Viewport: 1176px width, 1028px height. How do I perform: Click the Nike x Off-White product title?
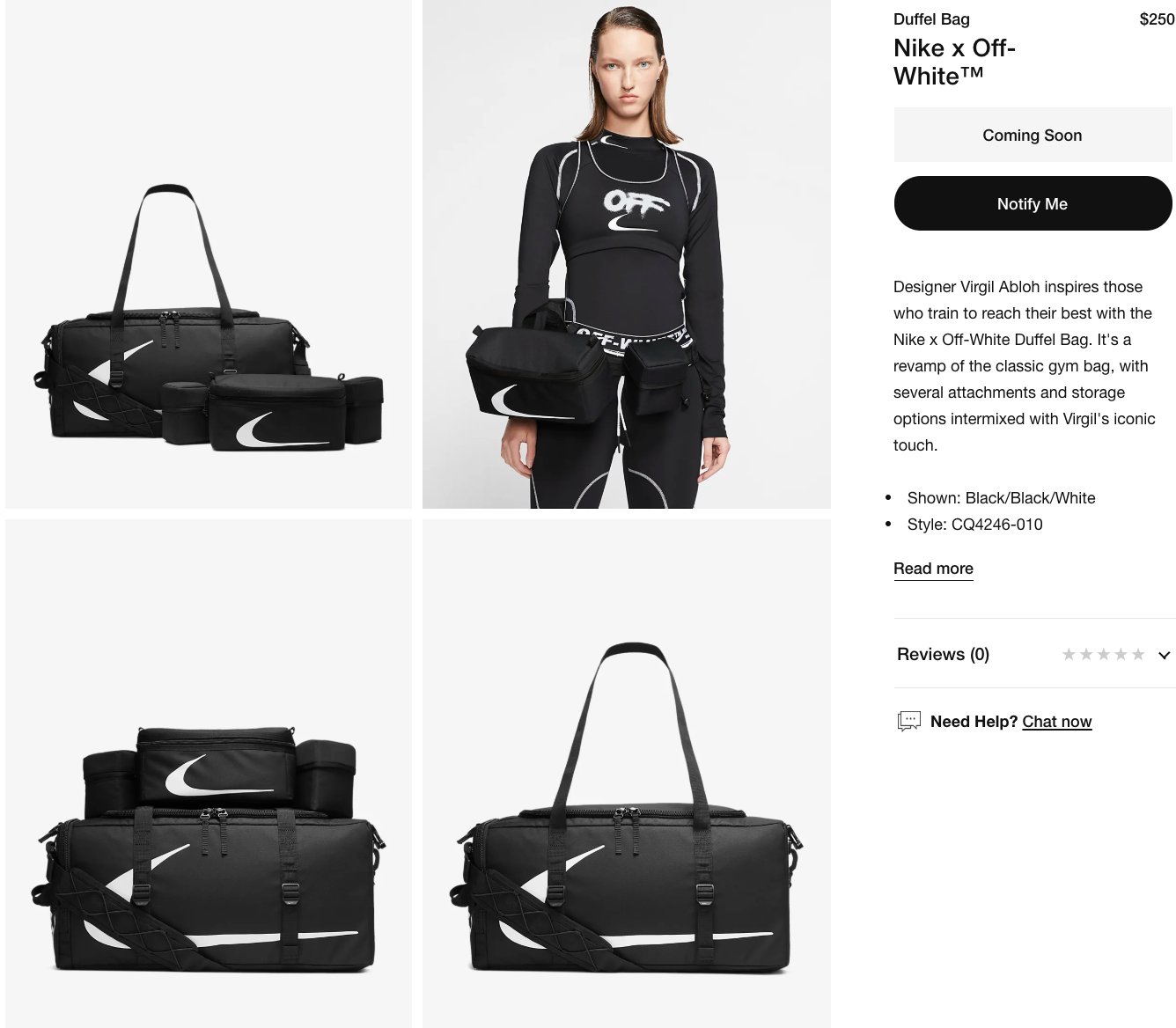click(x=954, y=62)
